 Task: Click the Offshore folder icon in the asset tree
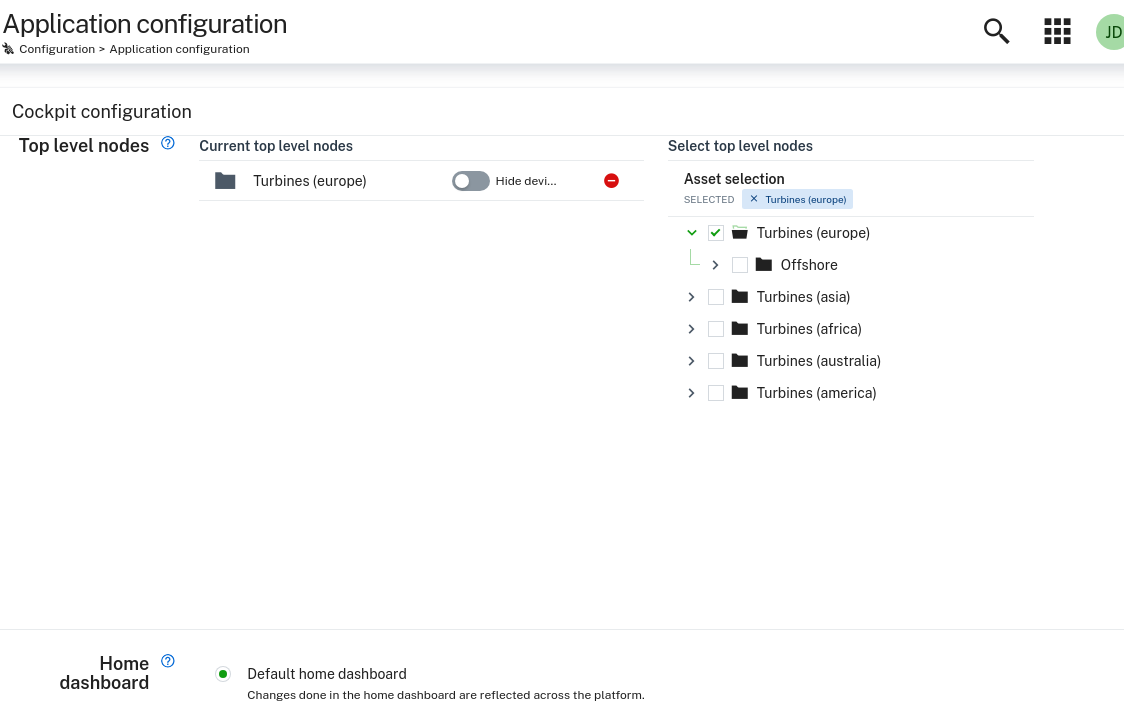[x=763, y=264]
